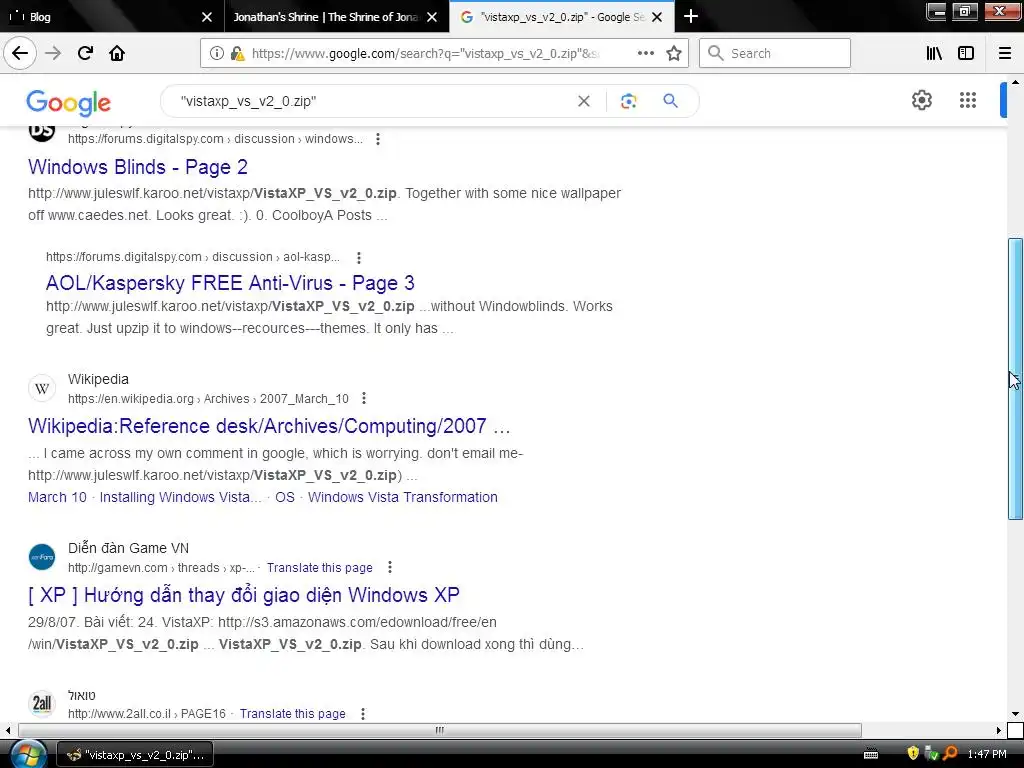This screenshot has height=768, width=1024.
Task: Click the magnifier tray icon
Action: click(950, 754)
